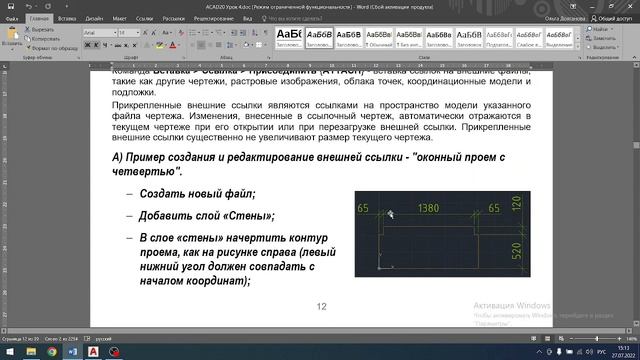Open the Вставка (Insert) tab

pos(67,18)
